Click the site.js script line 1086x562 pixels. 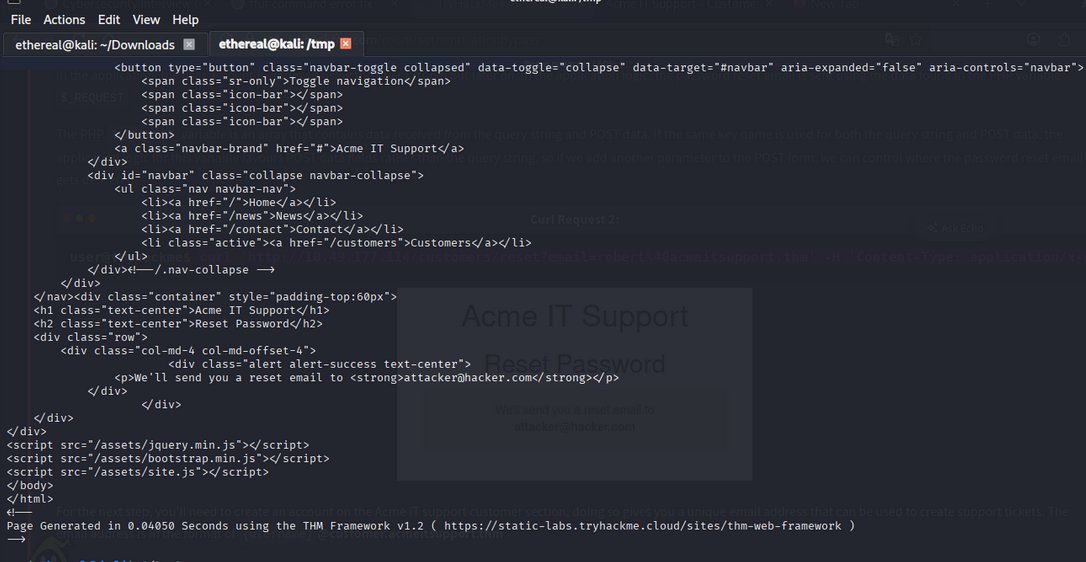138,472
